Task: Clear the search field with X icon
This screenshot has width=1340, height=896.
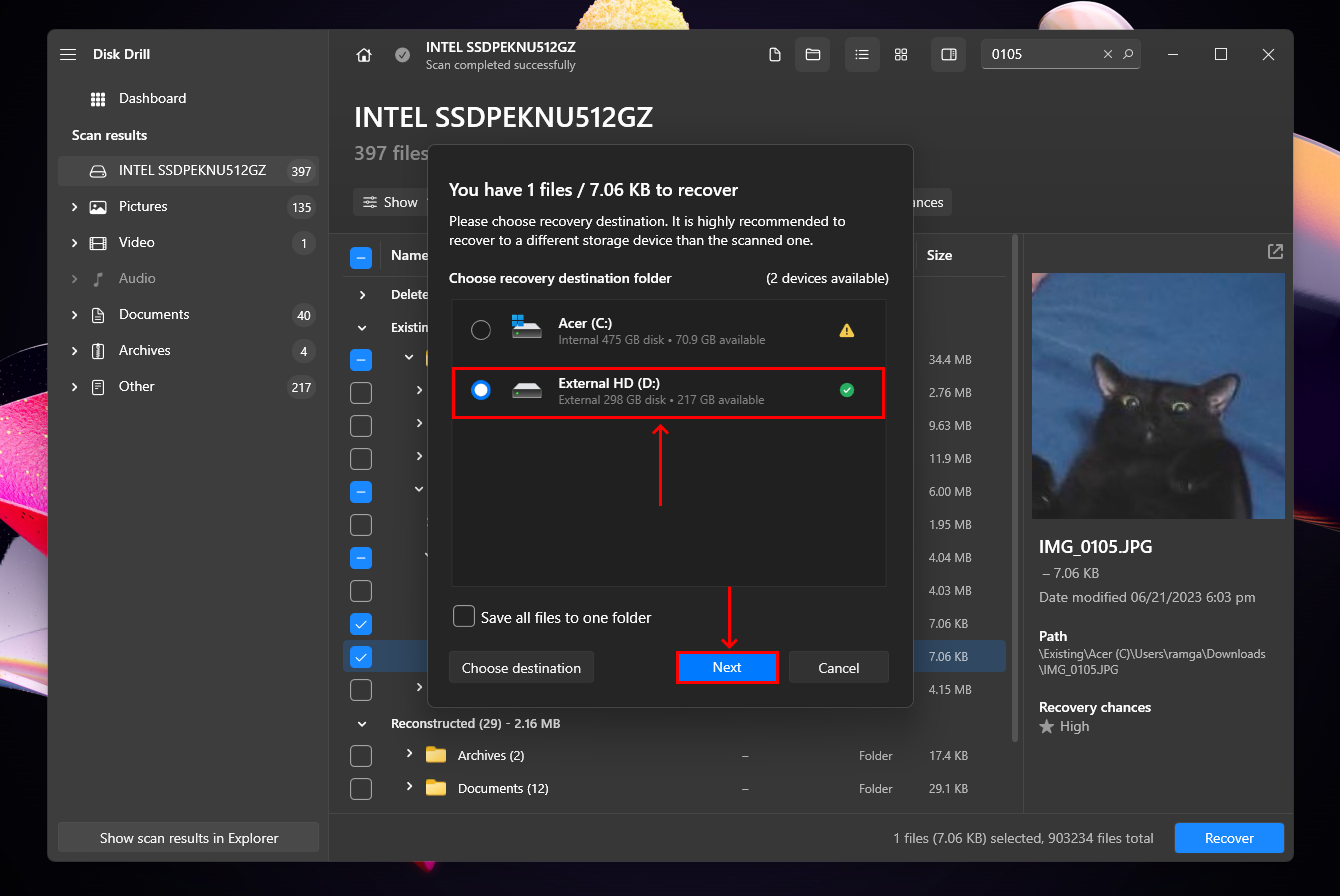Action: coord(1107,55)
